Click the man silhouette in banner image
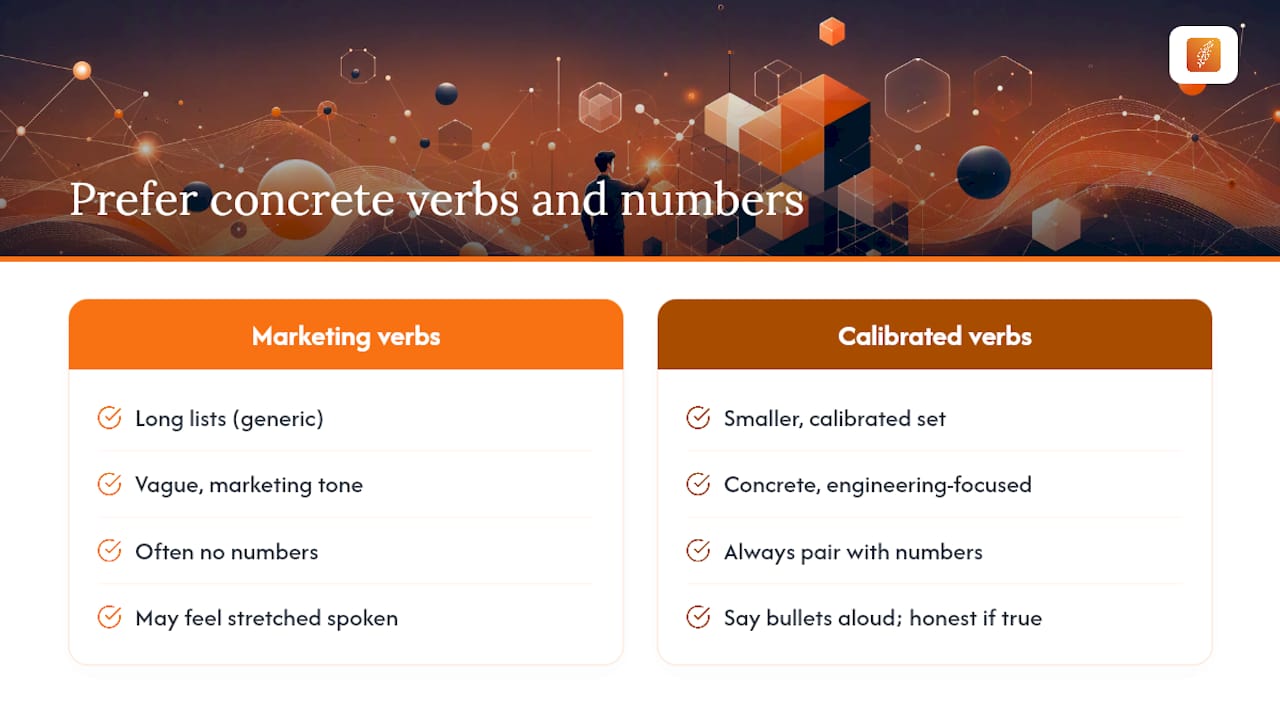Image resolution: width=1280 pixels, height=720 pixels. [x=605, y=203]
